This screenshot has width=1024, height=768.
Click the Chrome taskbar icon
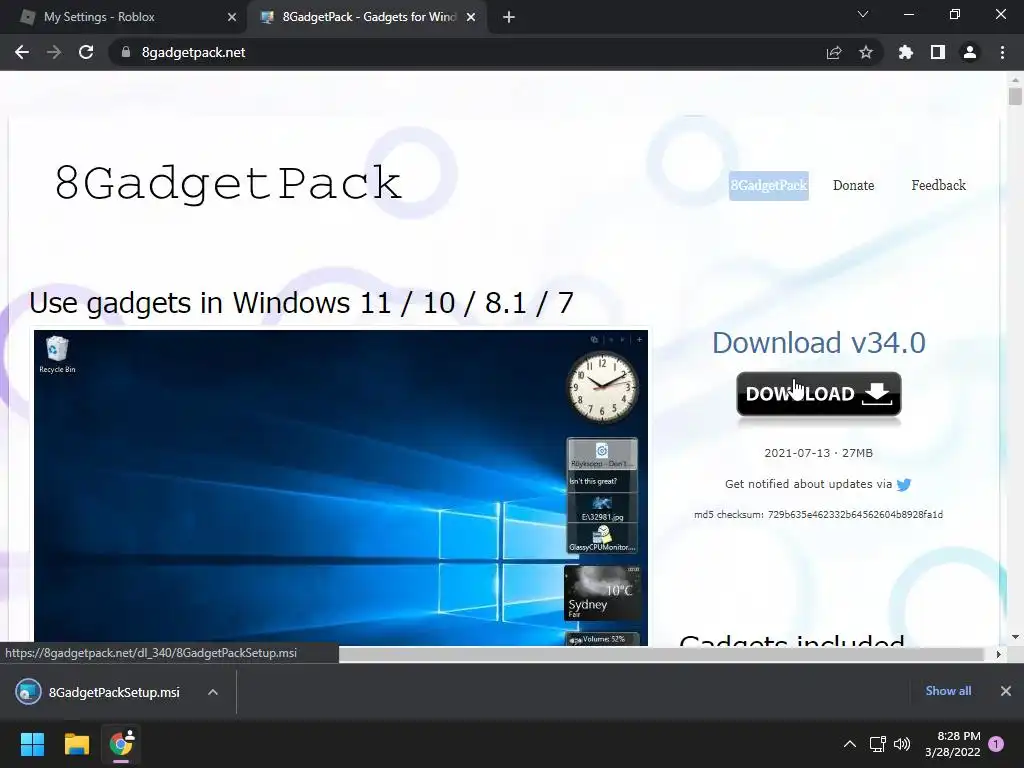(x=121, y=744)
